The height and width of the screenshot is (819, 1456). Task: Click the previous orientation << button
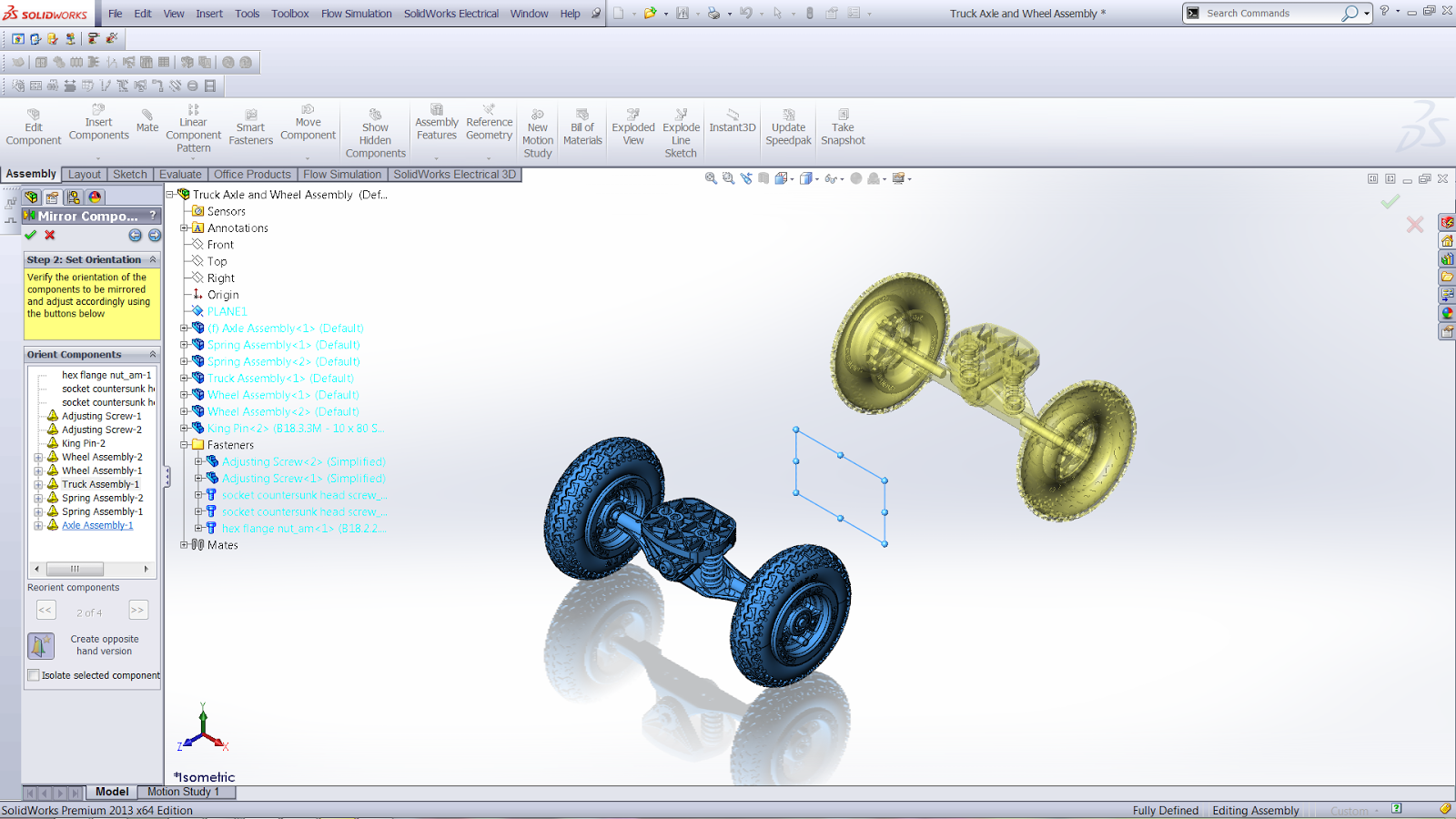pos(45,610)
